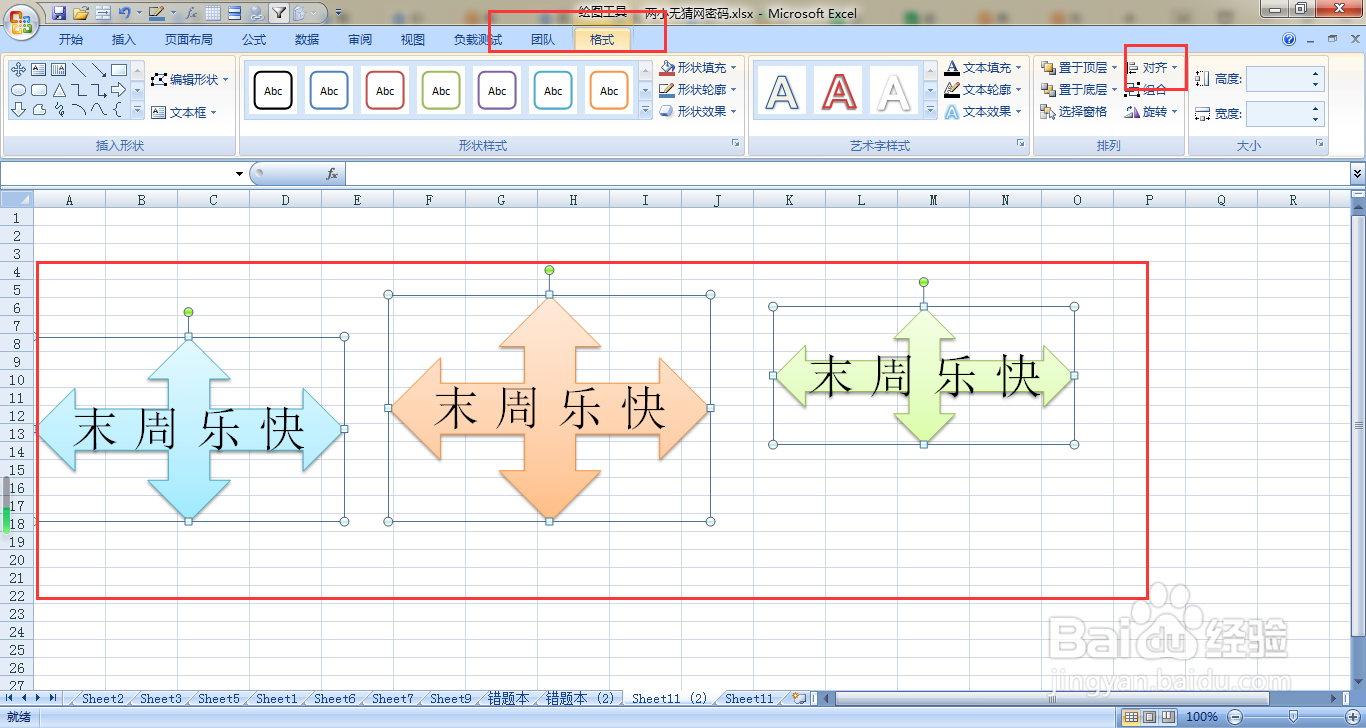This screenshot has width=1366, height=728.
Task: Switch to Page Layout view in the status bar
Action: (1149, 717)
